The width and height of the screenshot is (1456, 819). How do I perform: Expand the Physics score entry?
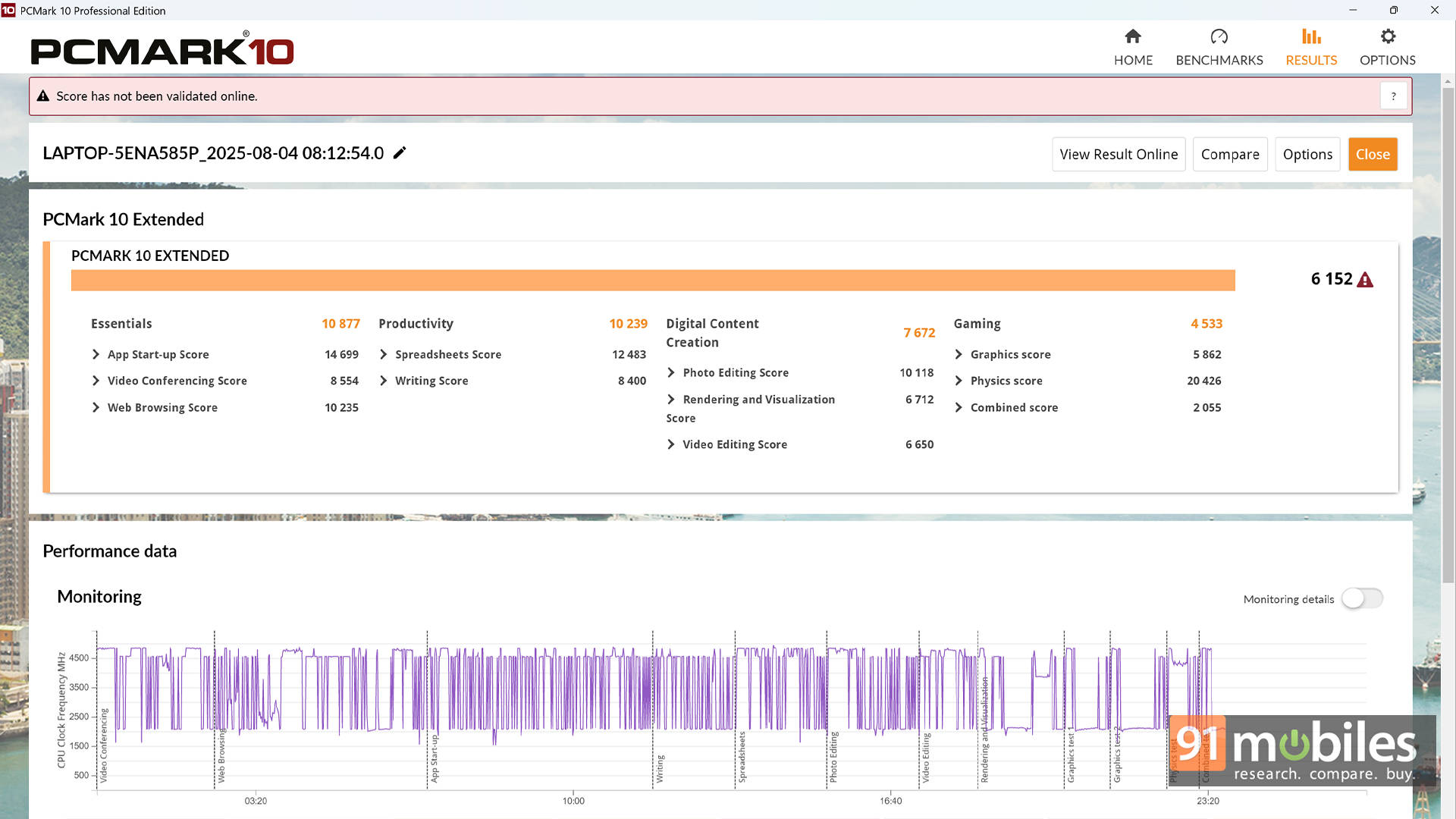(x=959, y=381)
